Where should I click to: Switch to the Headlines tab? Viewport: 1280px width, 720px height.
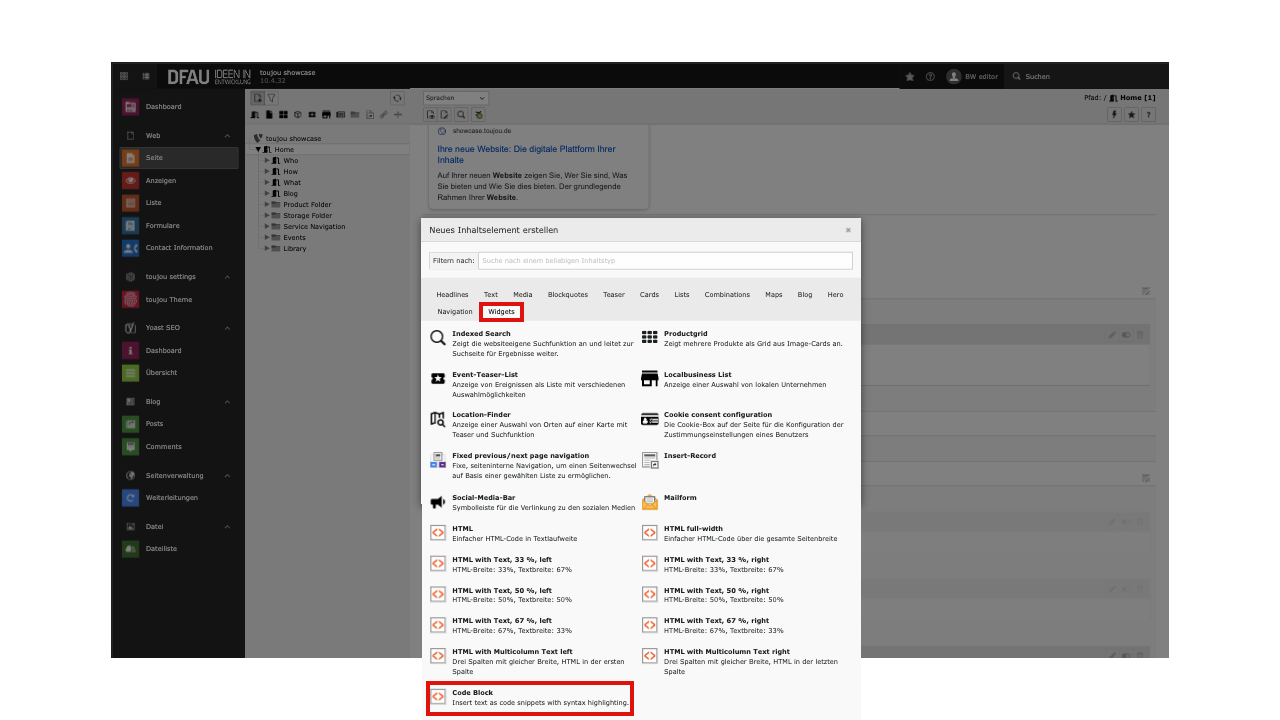(x=452, y=295)
